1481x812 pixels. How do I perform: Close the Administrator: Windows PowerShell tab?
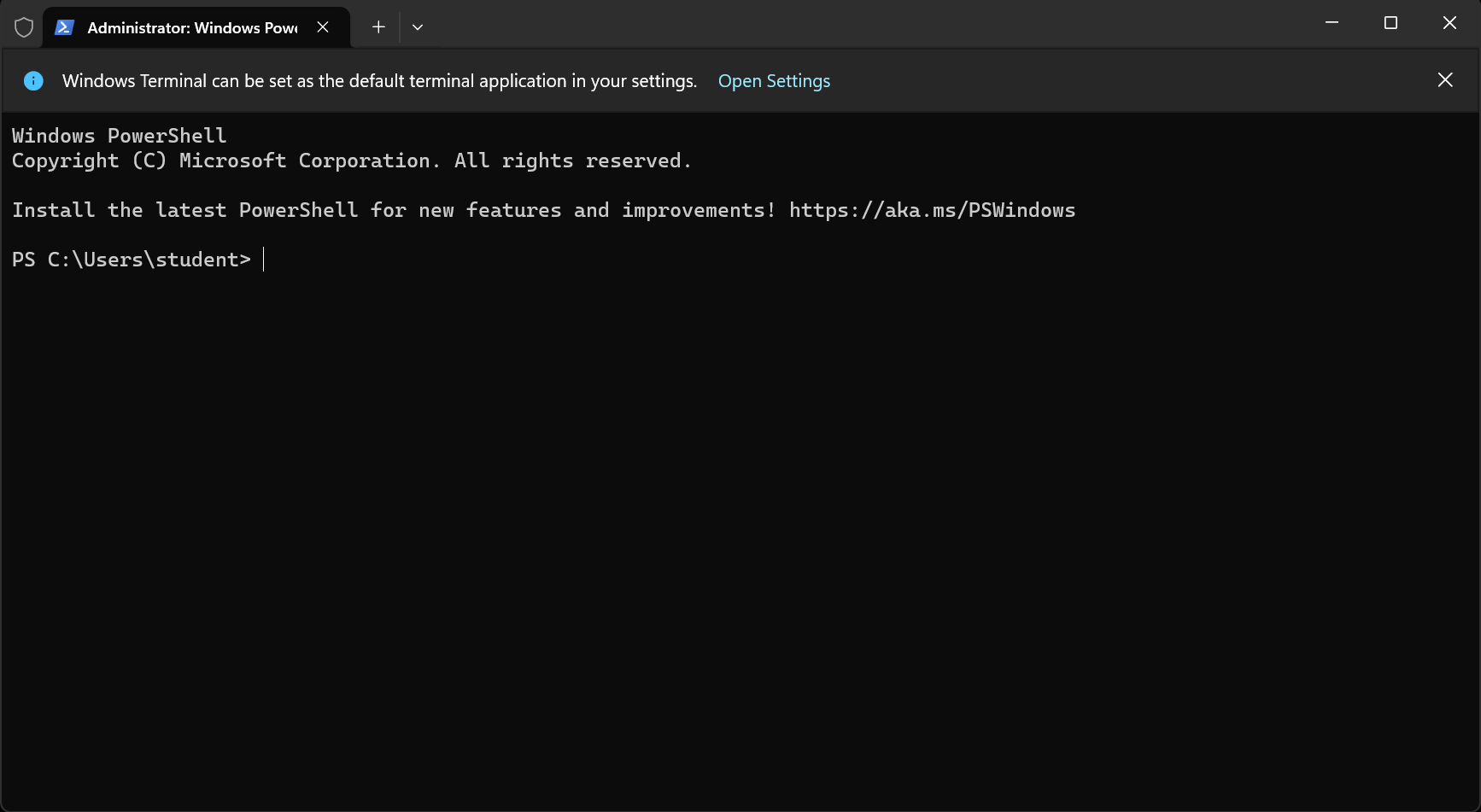click(x=322, y=26)
